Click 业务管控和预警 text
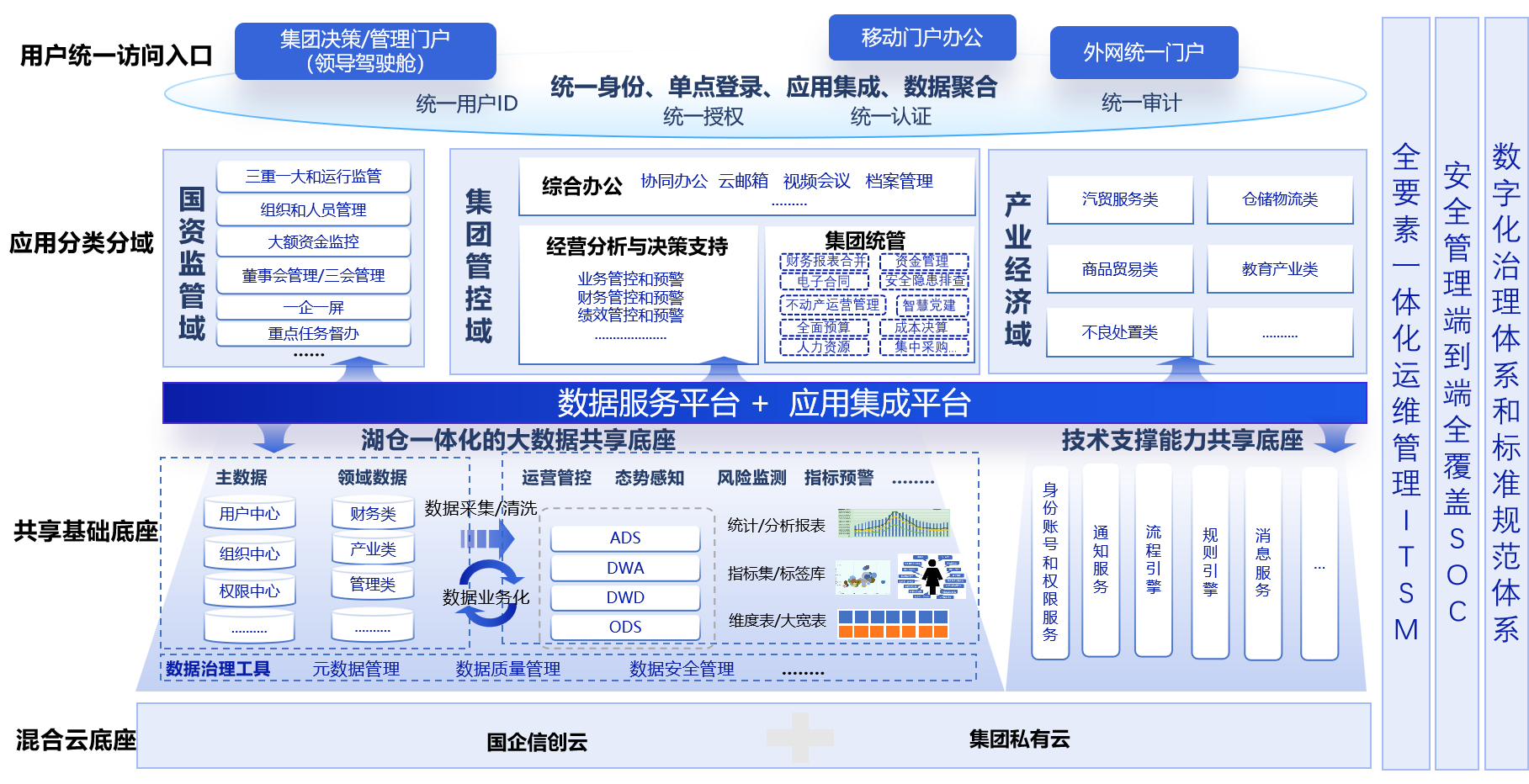The width and height of the screenshot is (1529, 784). coord(630,278)
